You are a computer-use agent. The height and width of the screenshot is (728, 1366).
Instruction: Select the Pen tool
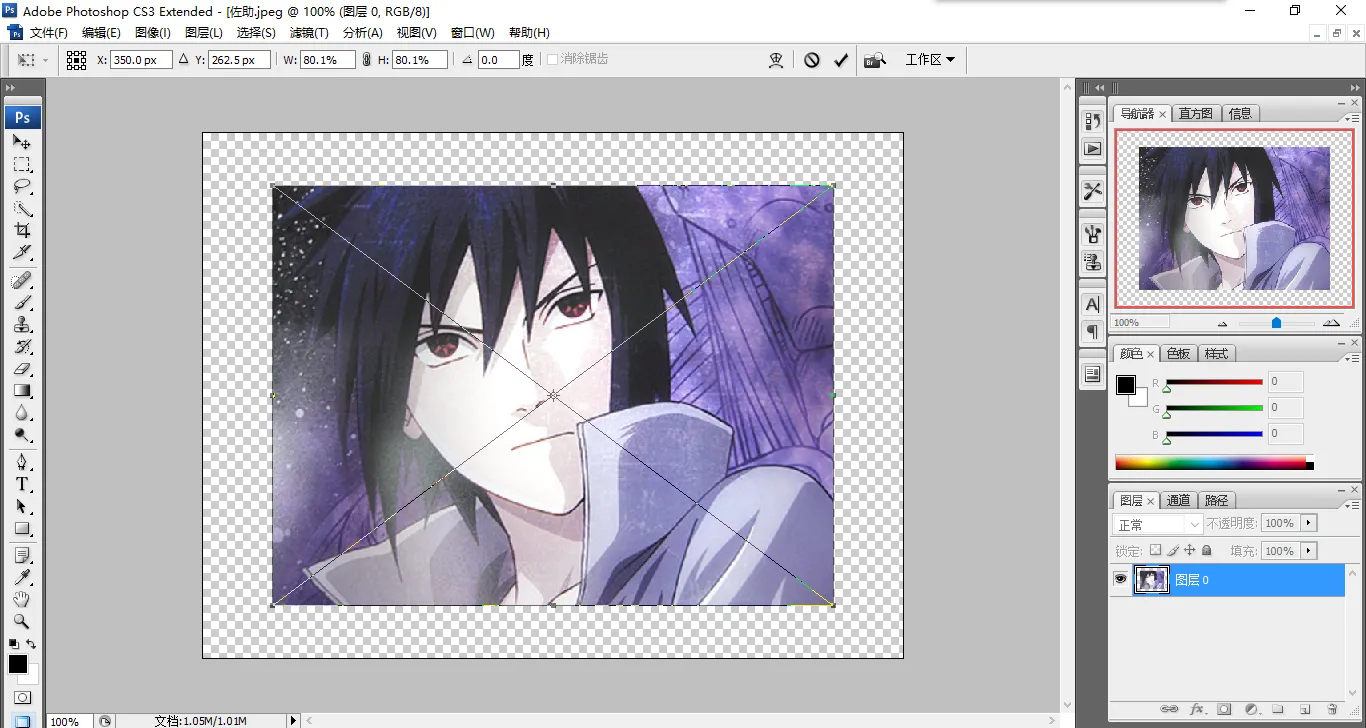pos(22,462)
